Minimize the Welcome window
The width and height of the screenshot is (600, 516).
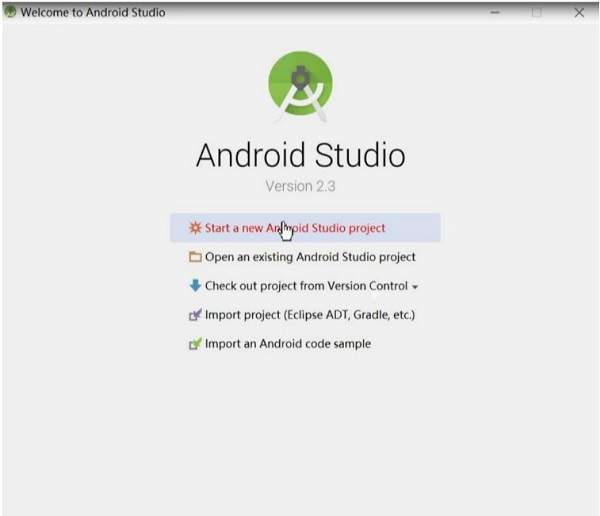pos(495,13)
